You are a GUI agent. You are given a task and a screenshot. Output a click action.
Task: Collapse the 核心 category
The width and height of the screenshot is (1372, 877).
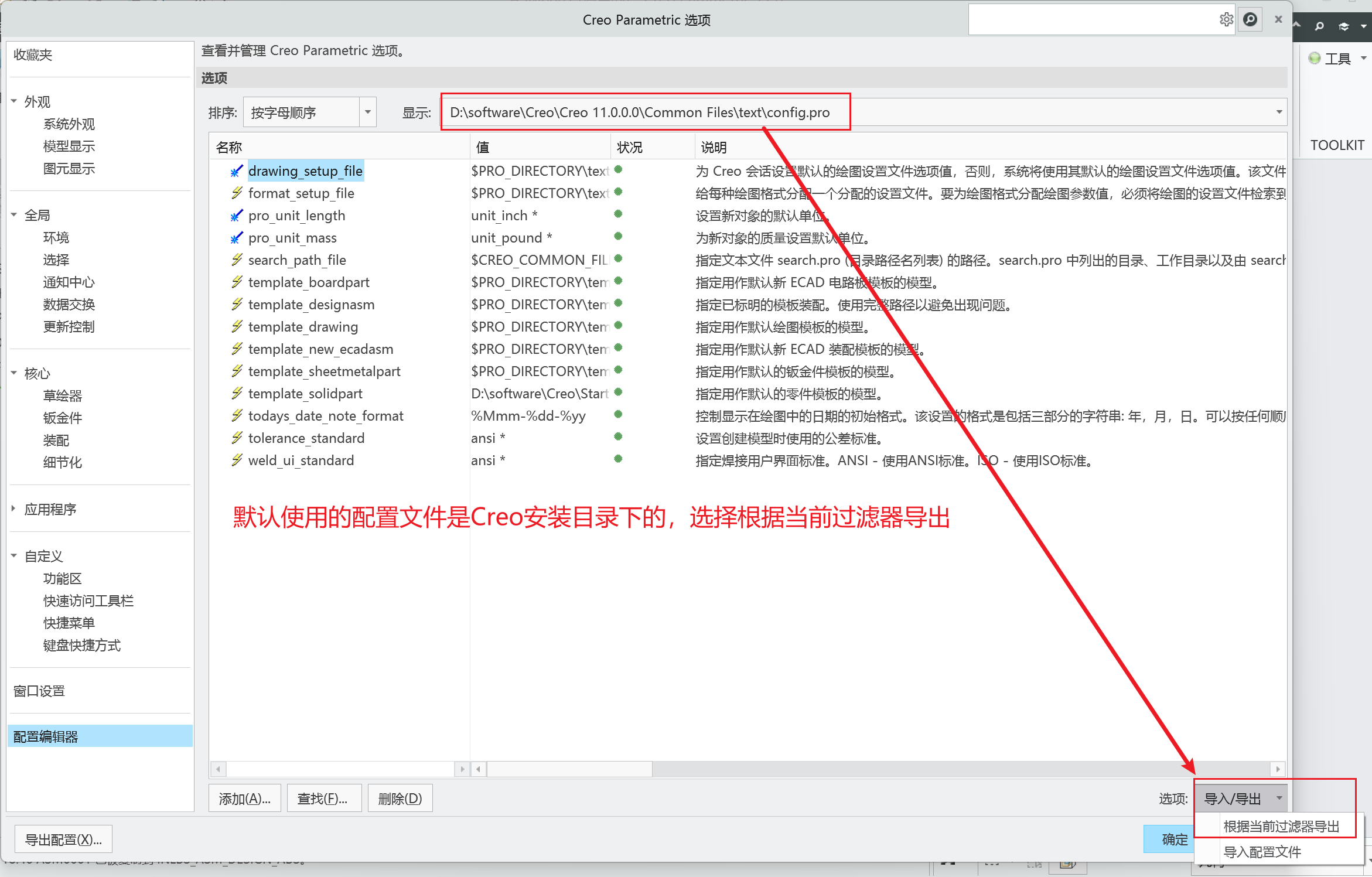(x=14, y=373)
